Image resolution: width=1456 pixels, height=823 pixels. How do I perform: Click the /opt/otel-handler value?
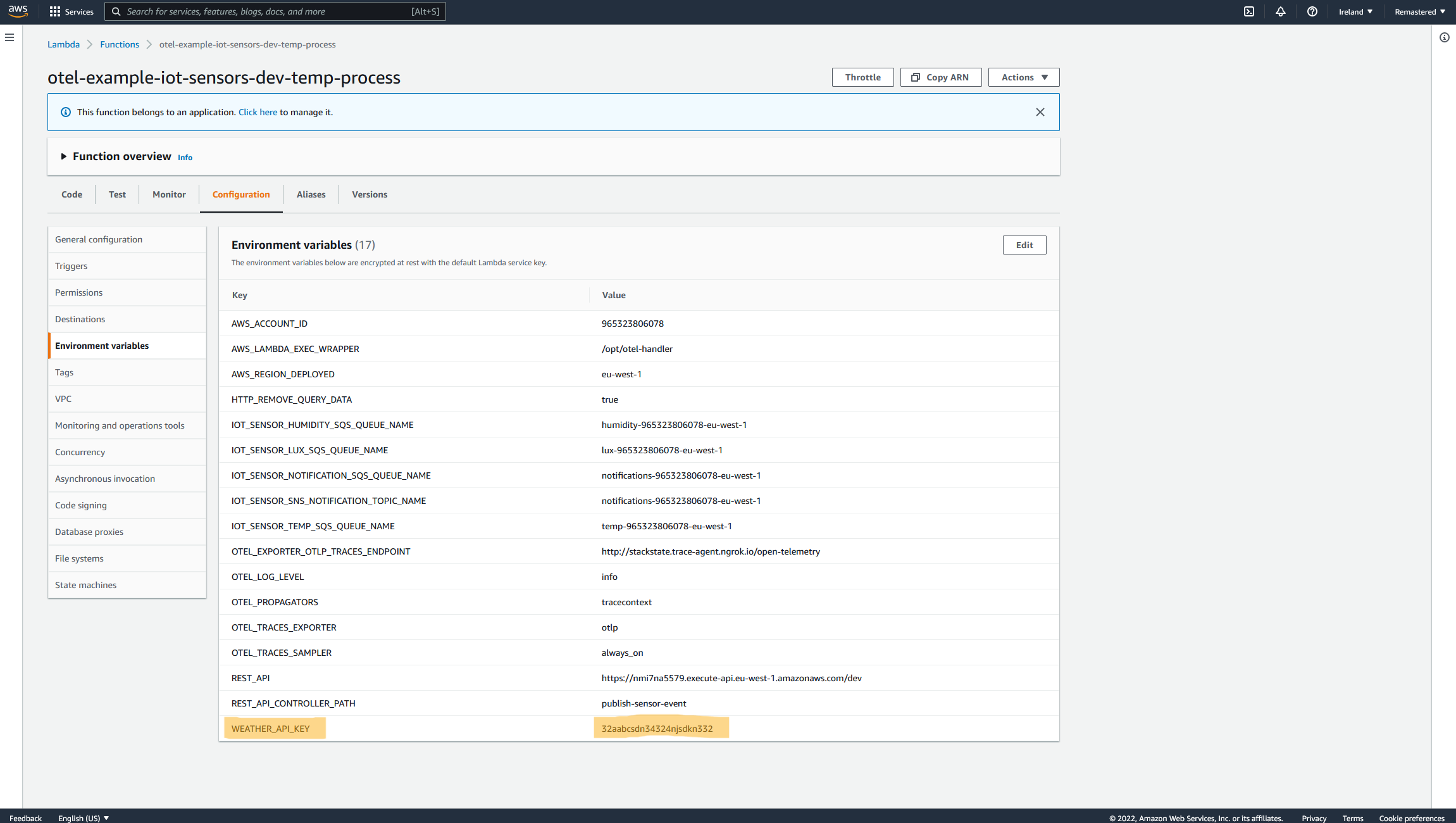point(637,349)
